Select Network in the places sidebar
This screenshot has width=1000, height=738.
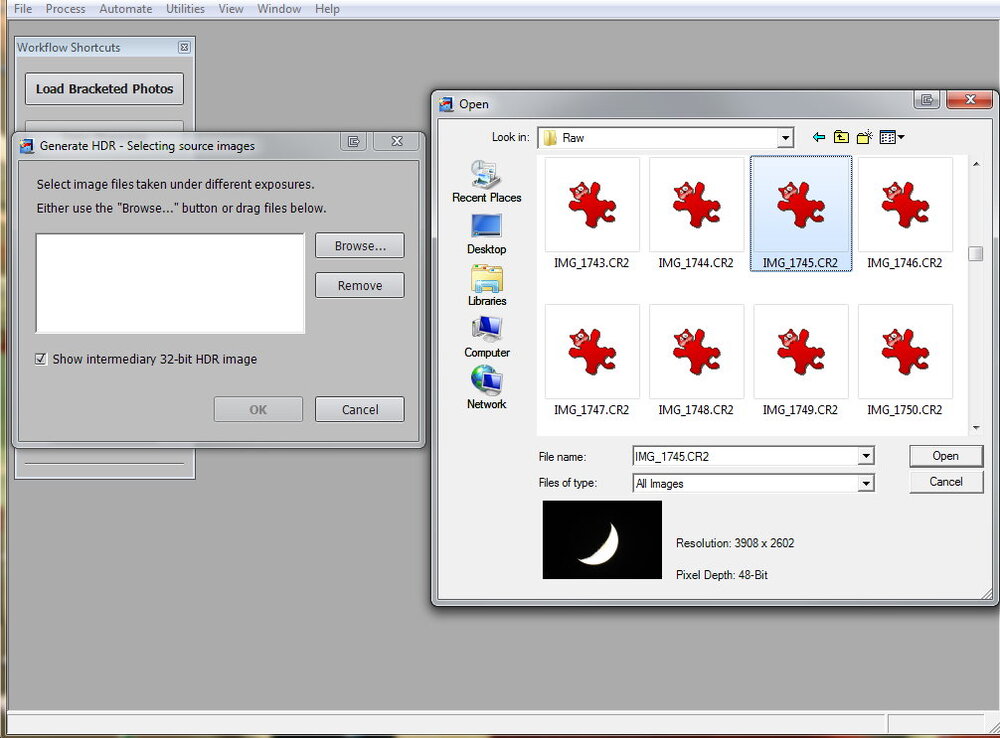click(x=486, y=388)
